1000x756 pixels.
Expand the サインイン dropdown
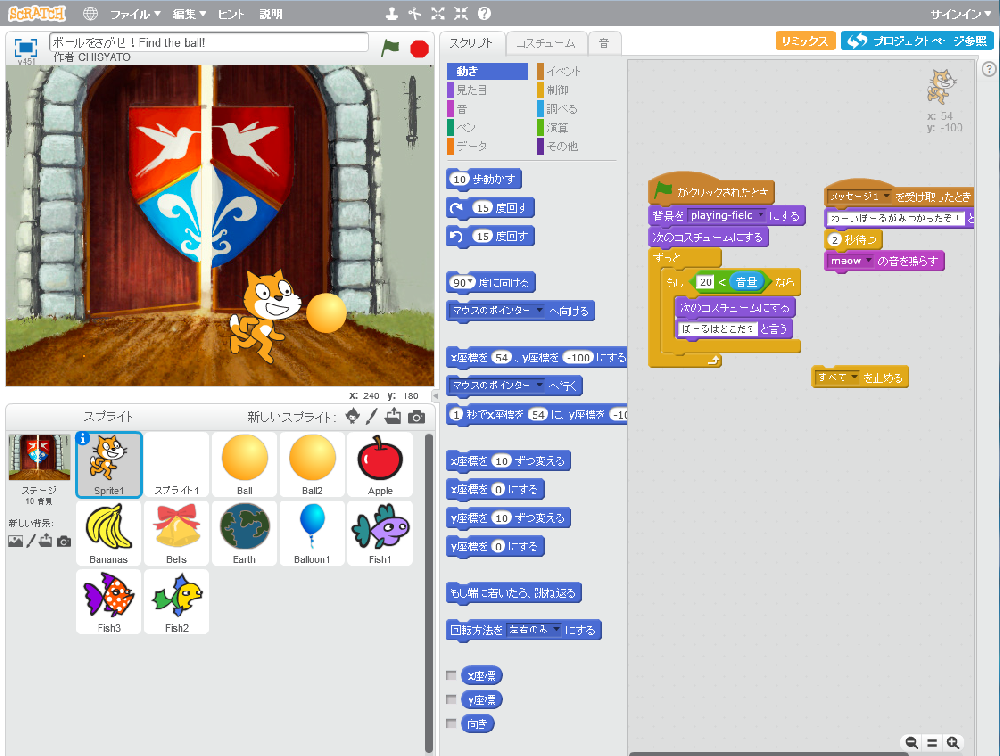coord(960,14)
